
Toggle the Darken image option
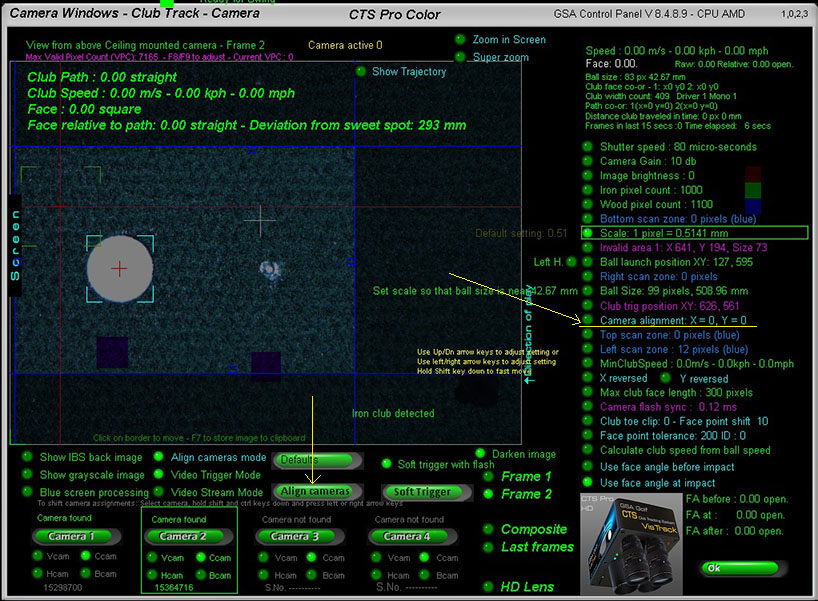pos(480,453)
